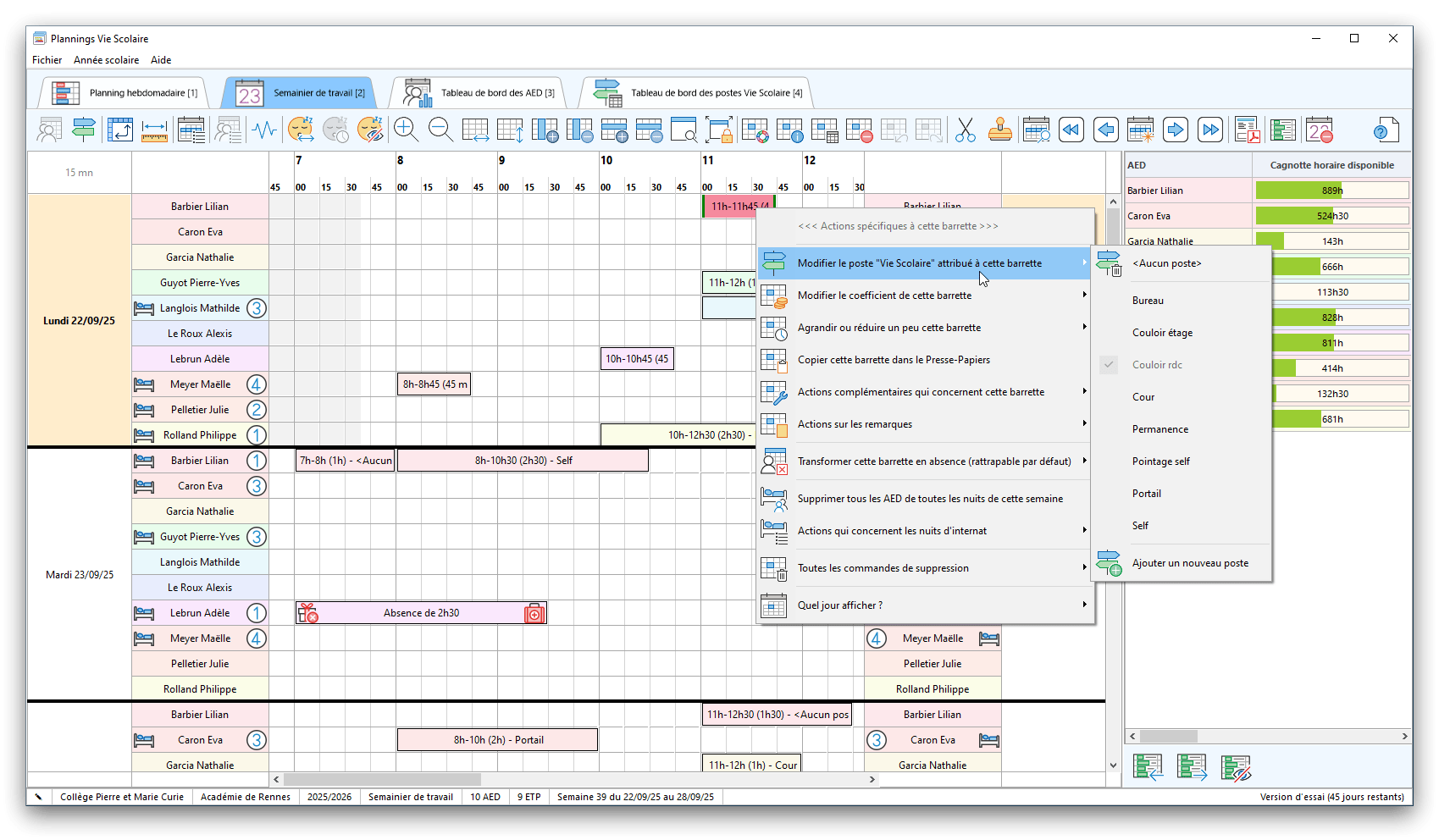Click the PDF export icon
Screen dimensions: 1439x840
tap(1247, 130)
